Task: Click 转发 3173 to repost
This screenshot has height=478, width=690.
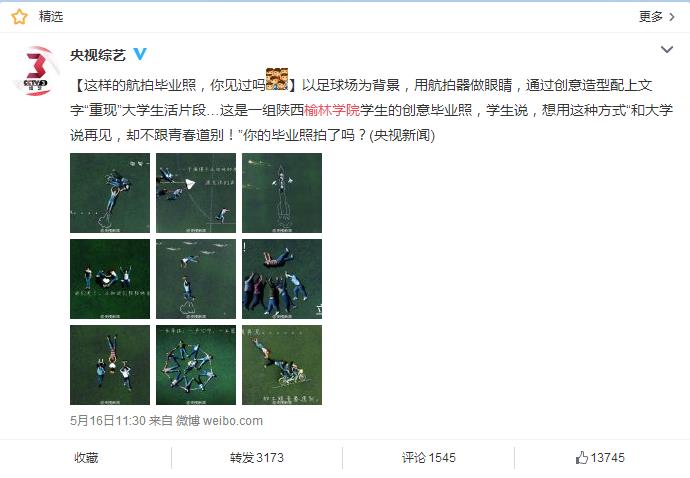Action: click(x=257, y=458)
